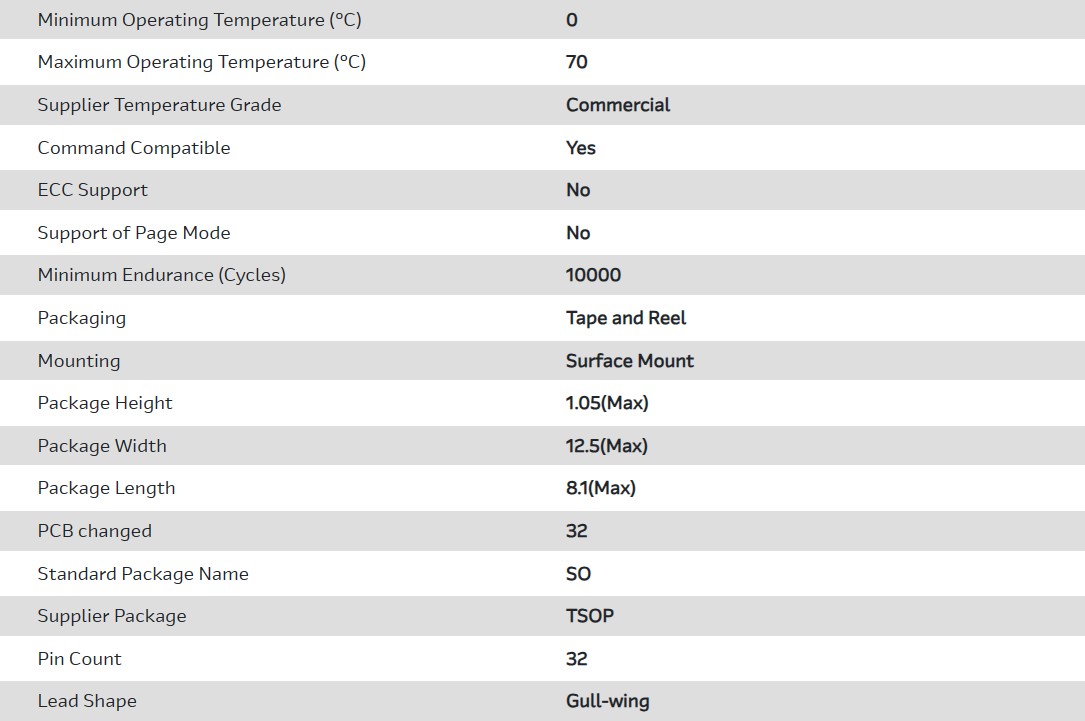1085x721 pixels.
Task: Click the PCB changed label
Action: 94,531
